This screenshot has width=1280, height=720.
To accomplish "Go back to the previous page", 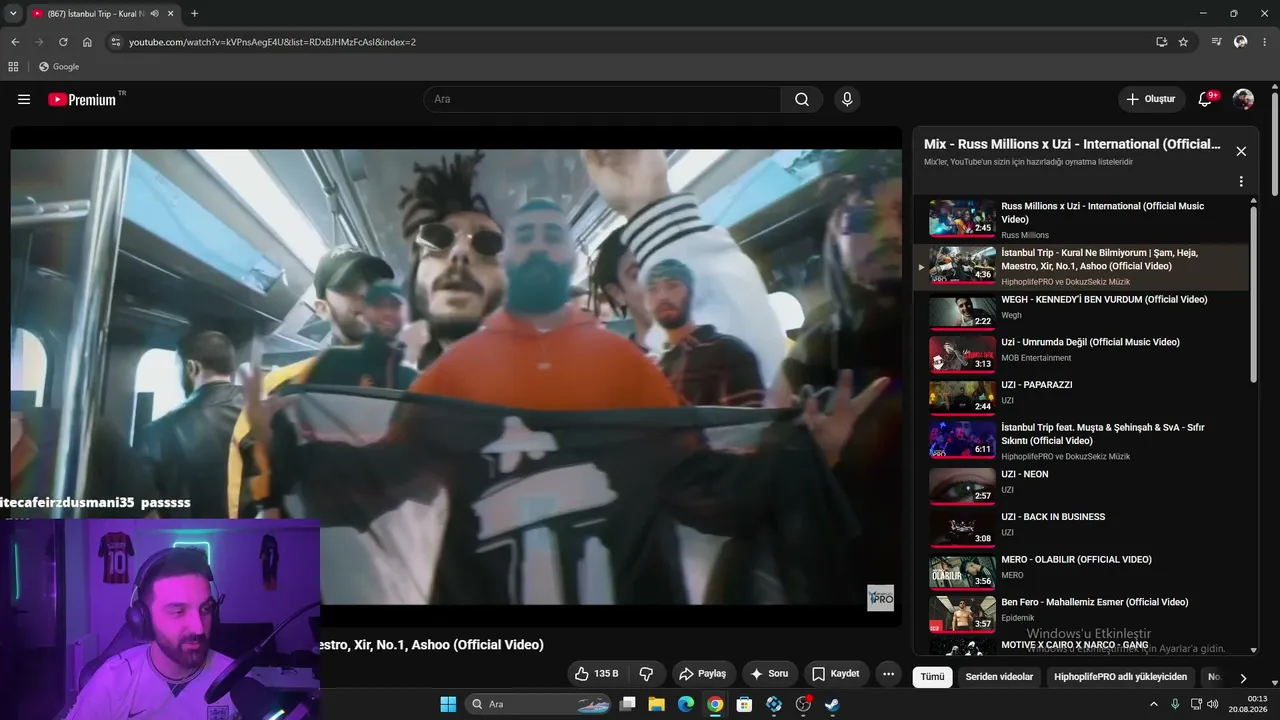I will coord(15,42).
